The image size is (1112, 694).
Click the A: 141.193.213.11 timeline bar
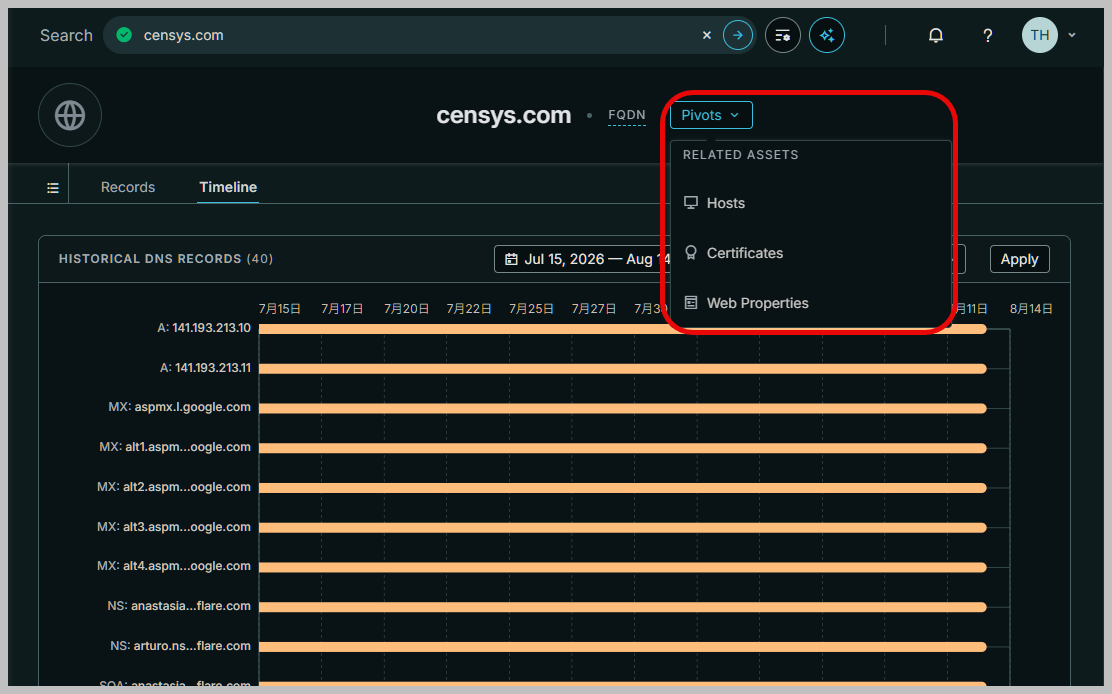(623, 369)
